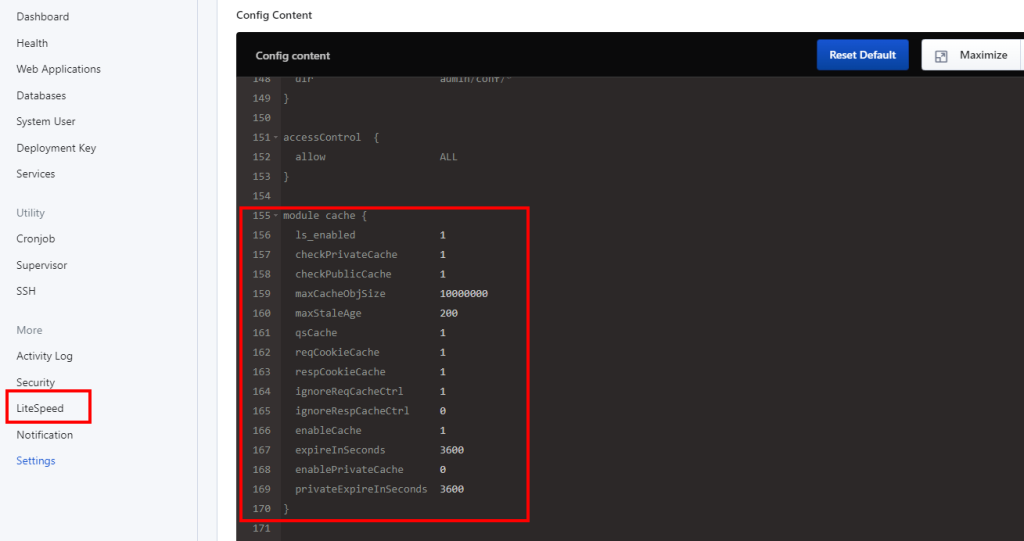This screenshot has height=541, width=1024.
Task: Click the enablePrivateCache line
Action: click(370, 470)
